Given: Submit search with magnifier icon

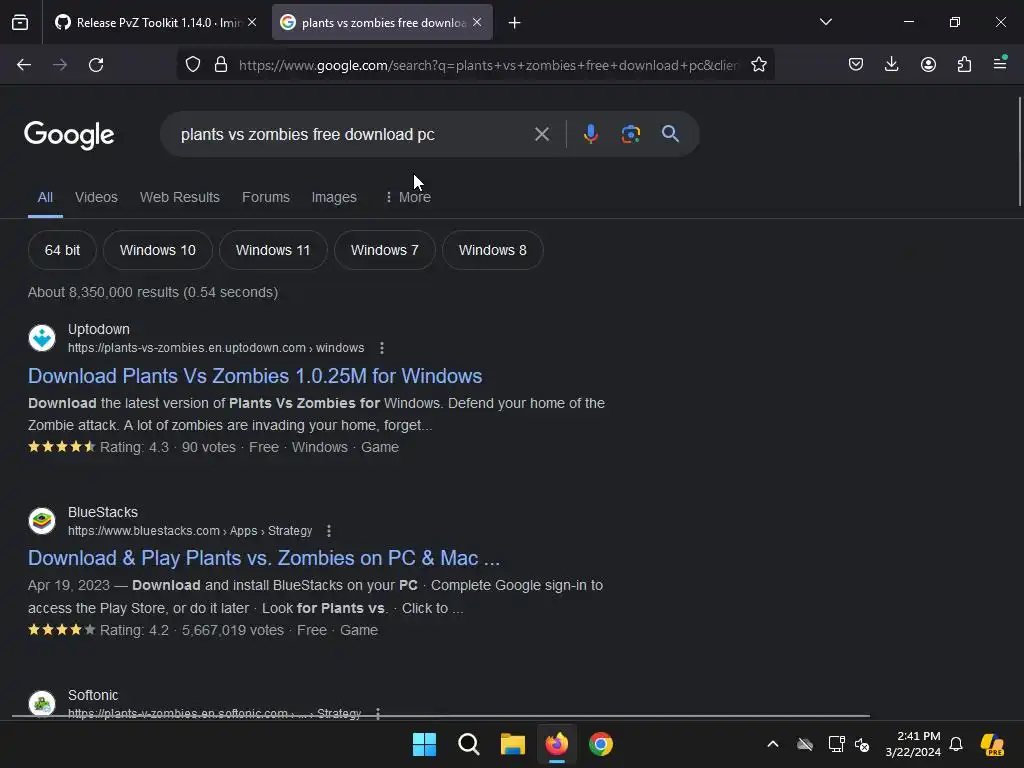Looking at the screenshot, I should tap(670, 134).
